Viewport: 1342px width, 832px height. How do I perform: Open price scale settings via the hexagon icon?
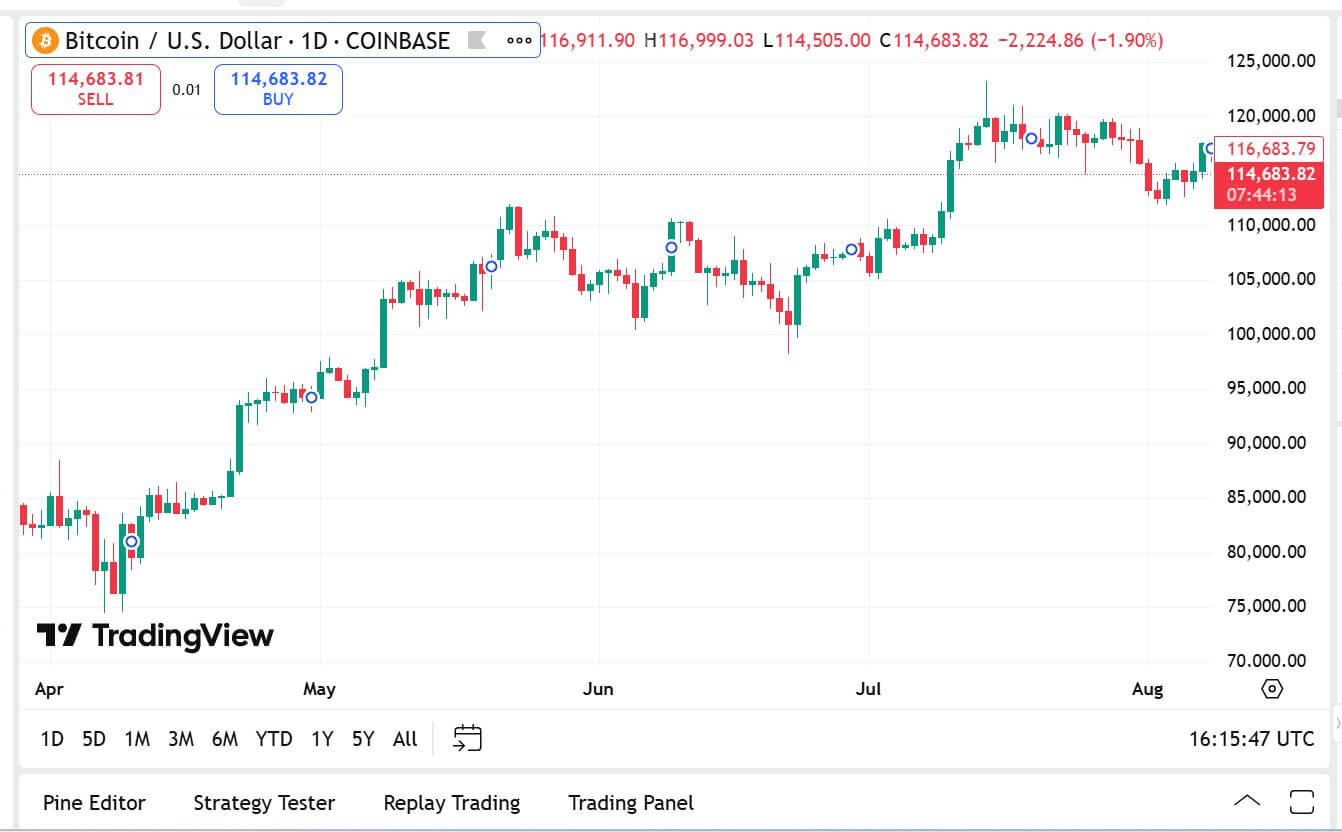pos(1271,688)
